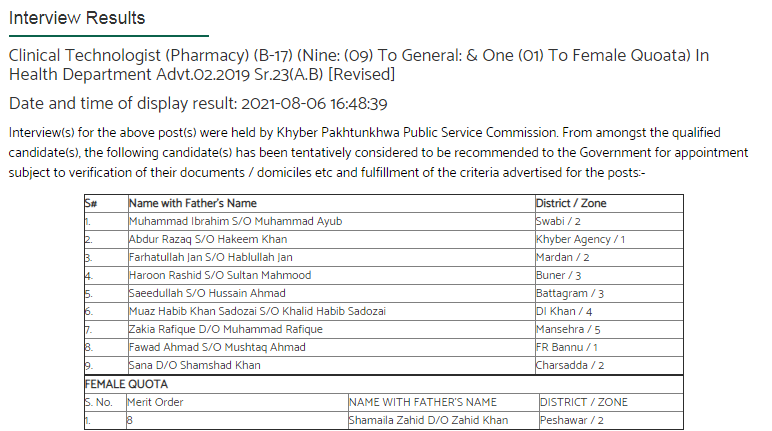Image resolution: width=772 pixels, height=431 pixels.
Task: Select Zakia Rafique D/O Muhammad Rafique entry
Action: pyautogui.click(x=225, y=329)
